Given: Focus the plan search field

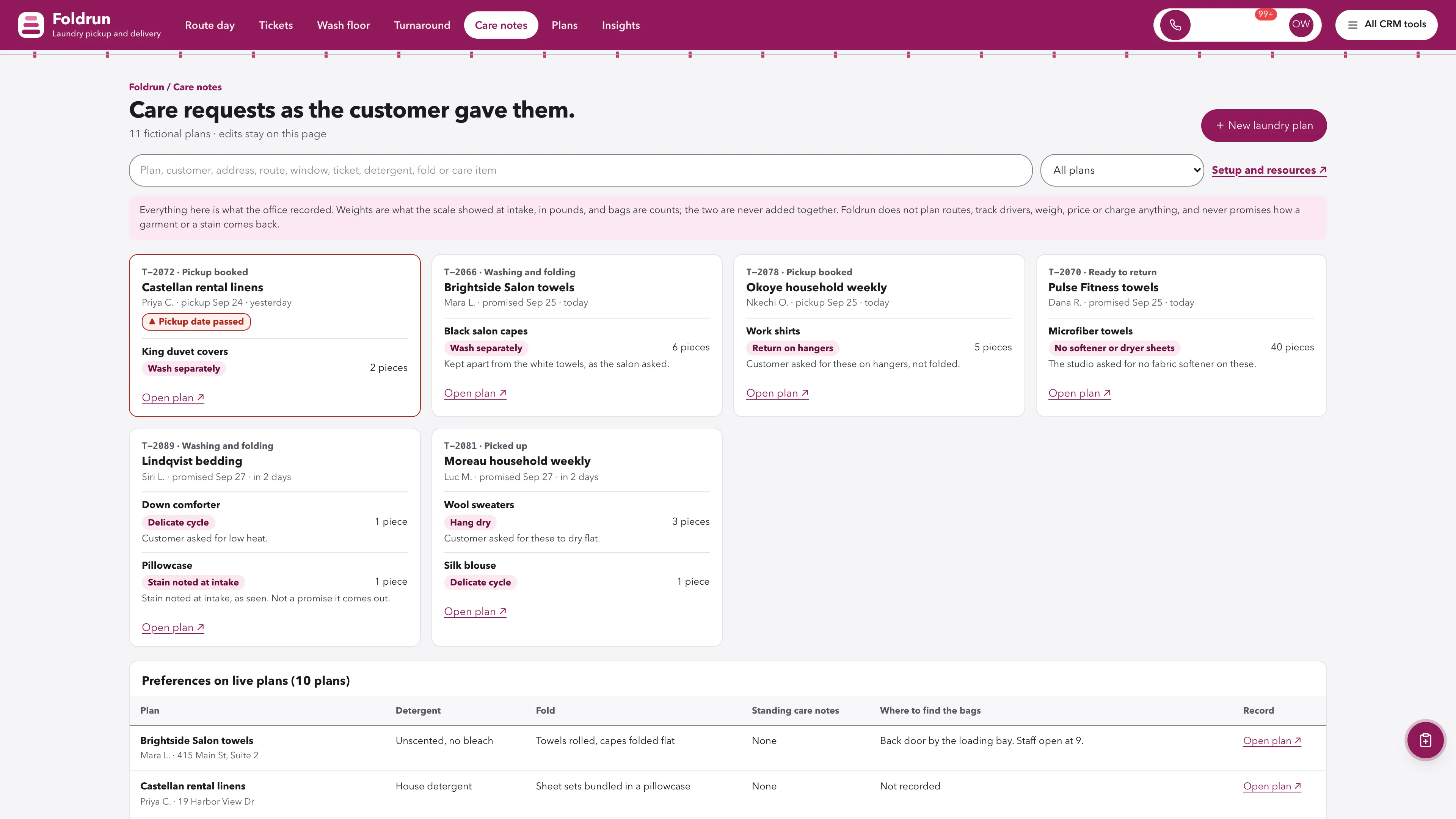Looking at the screenshot, I should click(581, 170).
